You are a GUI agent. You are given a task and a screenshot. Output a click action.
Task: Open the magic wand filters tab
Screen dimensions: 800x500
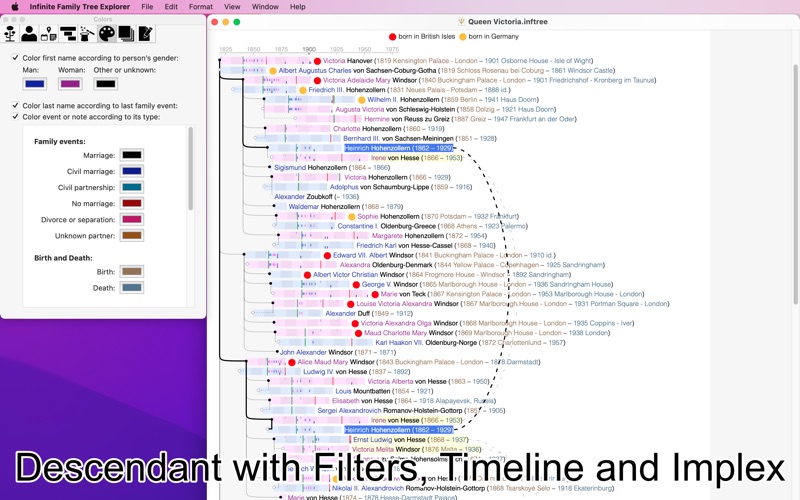pyautogui.click(x=87, y=34)
